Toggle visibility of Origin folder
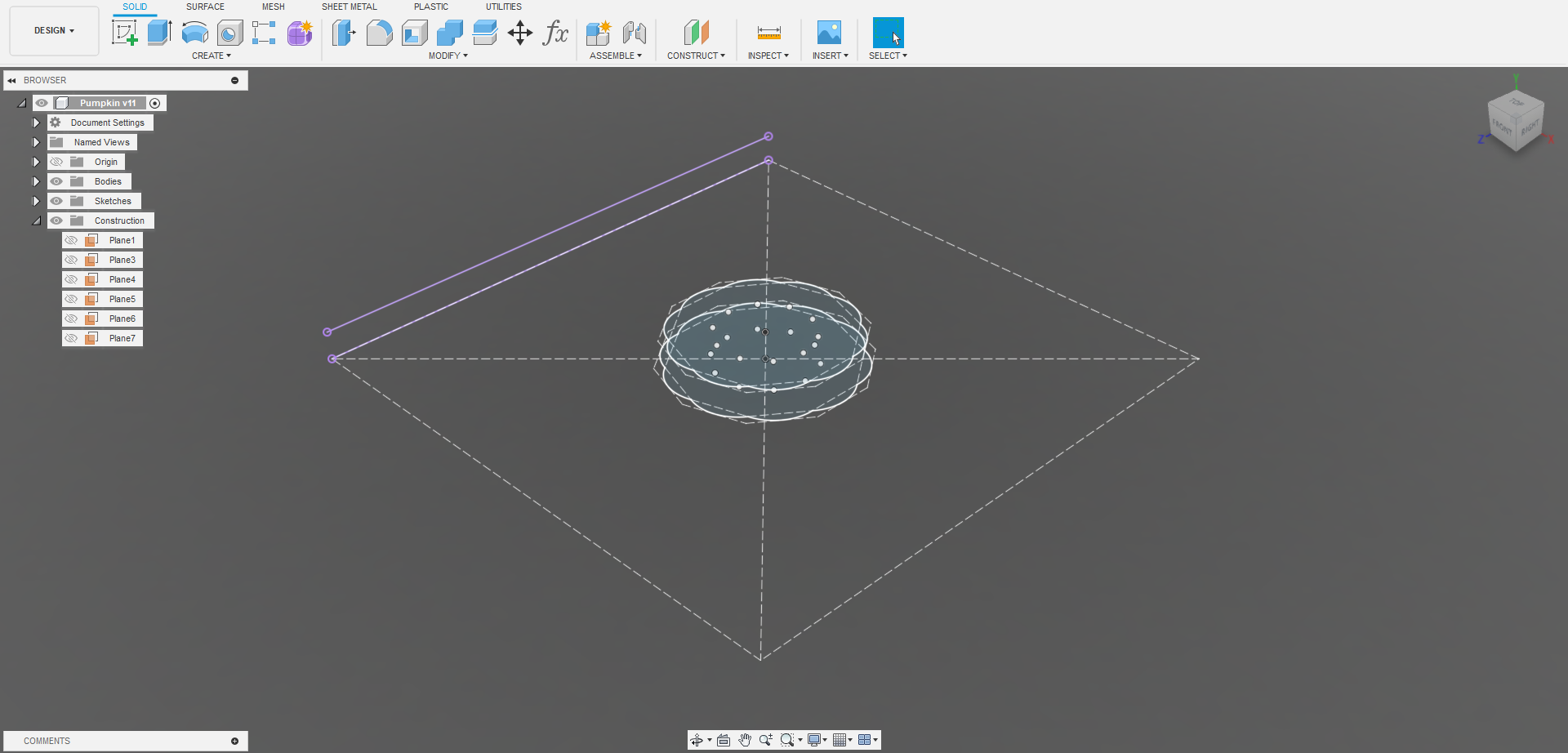This screenshot has height=753, width=1568. [56, 162]
